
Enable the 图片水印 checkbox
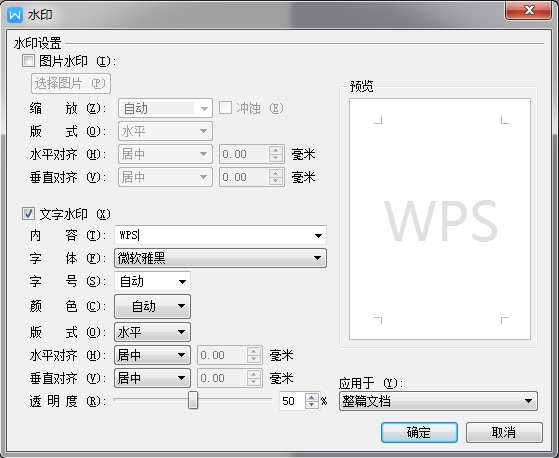coord(28,61)
